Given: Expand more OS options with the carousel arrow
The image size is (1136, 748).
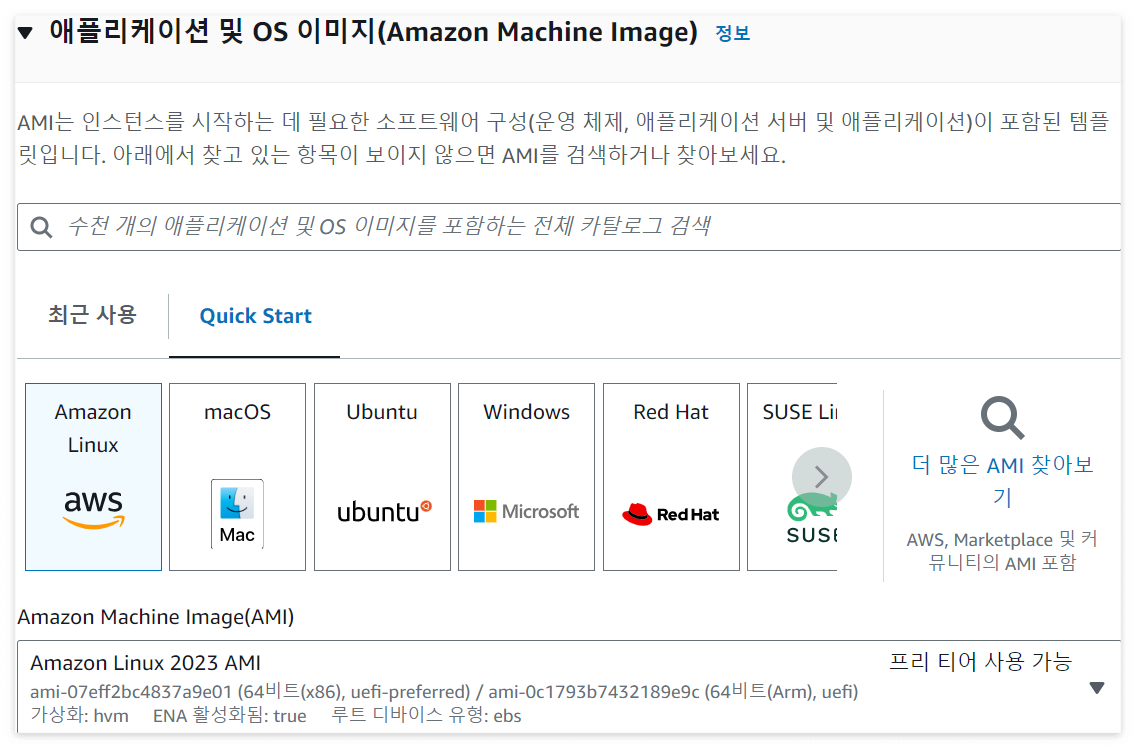Looking at the screenshot, I should click(821, 477).
